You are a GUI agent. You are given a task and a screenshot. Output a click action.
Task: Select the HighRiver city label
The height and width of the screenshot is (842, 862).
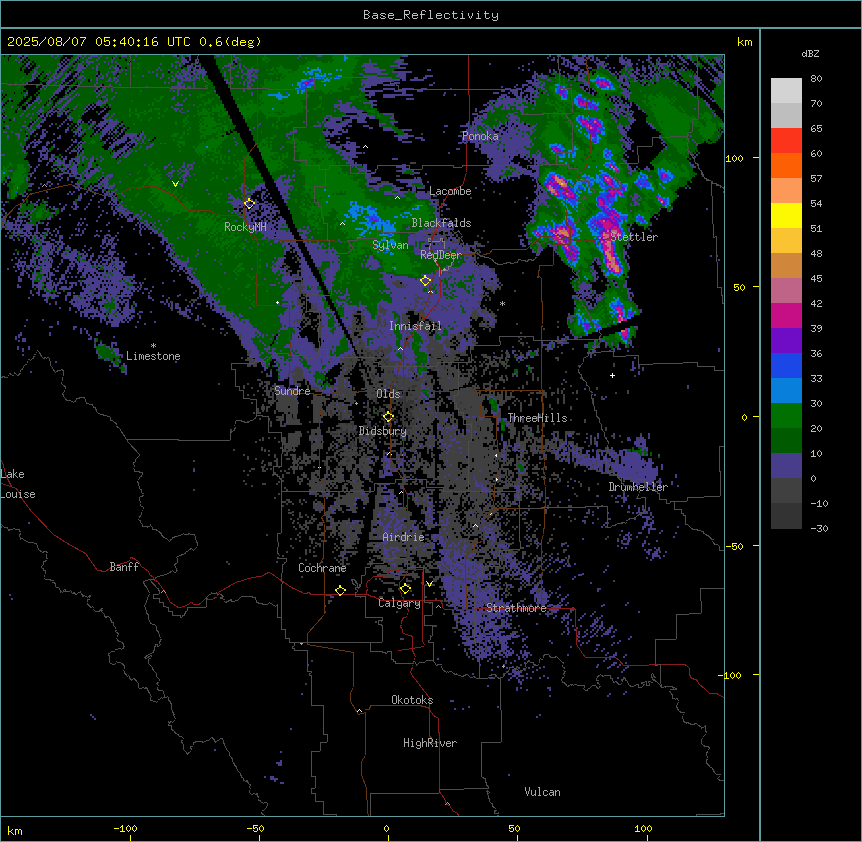point(430,743)
